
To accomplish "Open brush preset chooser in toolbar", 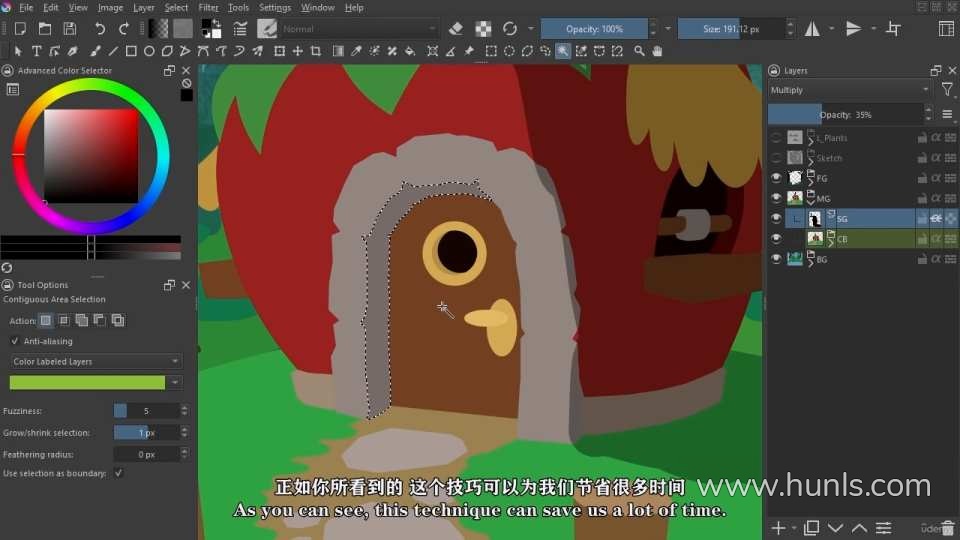I will coord(267,29).
